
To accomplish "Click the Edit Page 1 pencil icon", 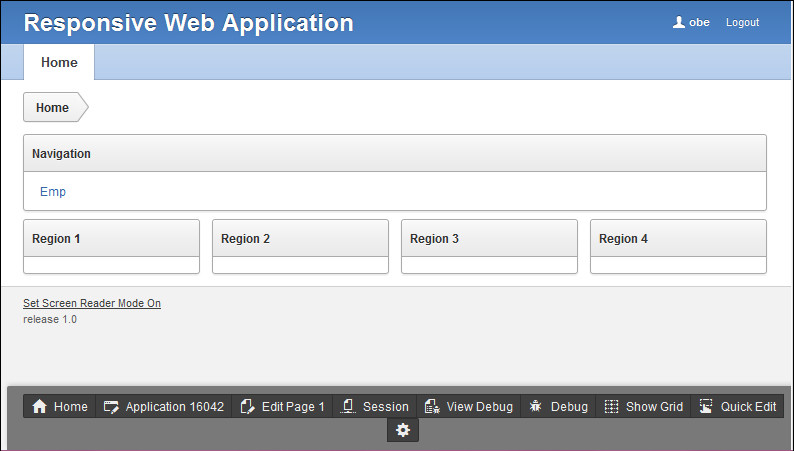I will [x=248, y=407].
